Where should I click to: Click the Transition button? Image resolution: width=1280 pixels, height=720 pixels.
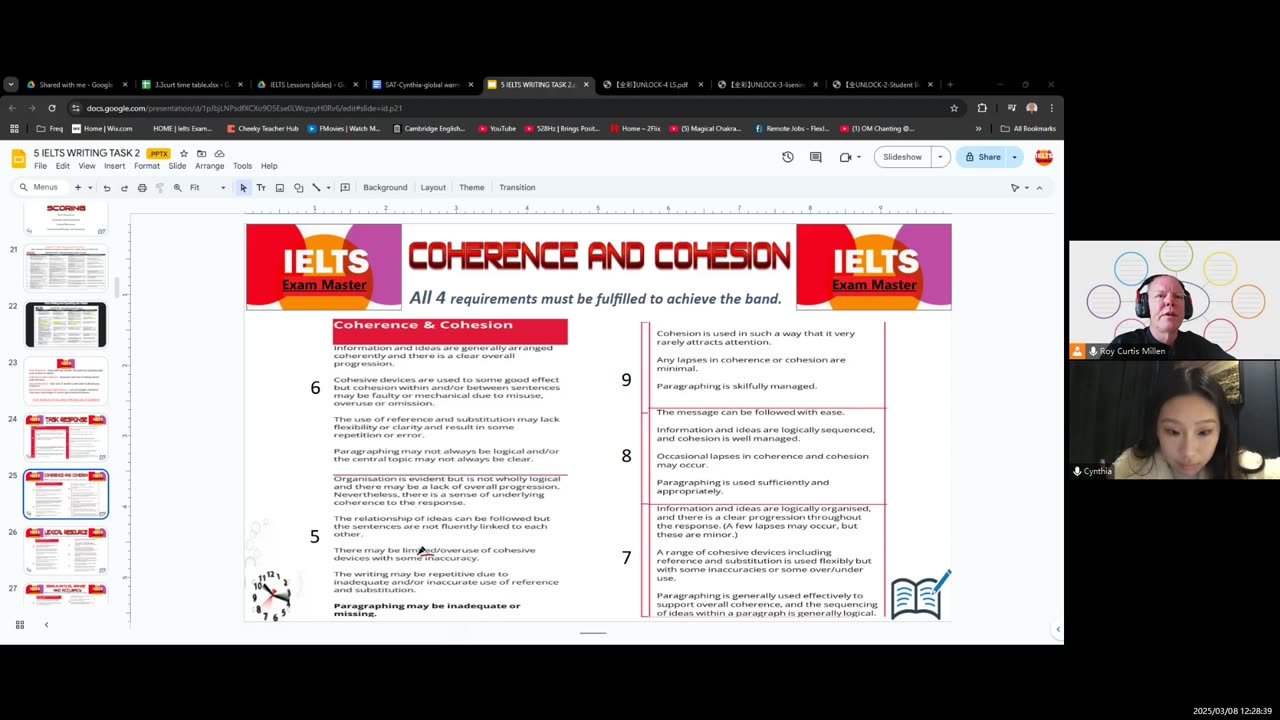pos(517,187)
